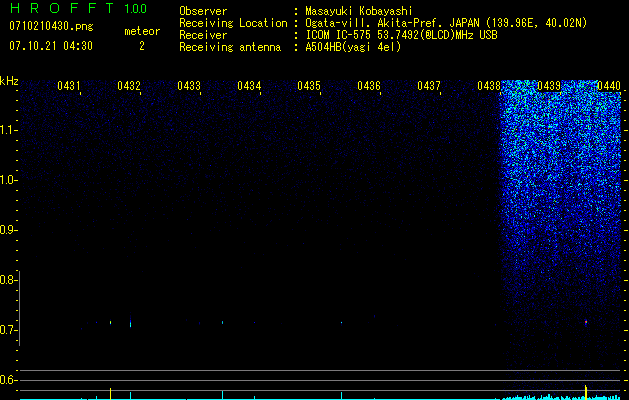
Task: Click the 0433 time marker
Action: point(189,85)
